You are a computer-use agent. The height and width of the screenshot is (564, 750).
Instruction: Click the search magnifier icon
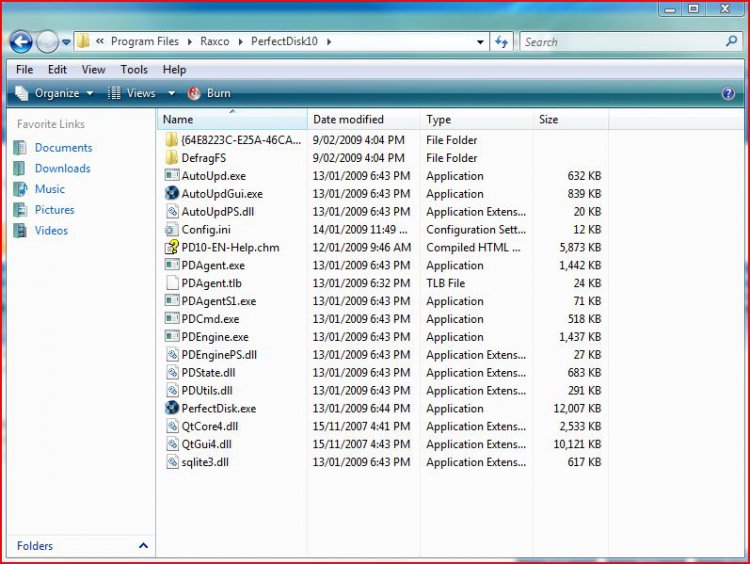click(x=731, y=42)
